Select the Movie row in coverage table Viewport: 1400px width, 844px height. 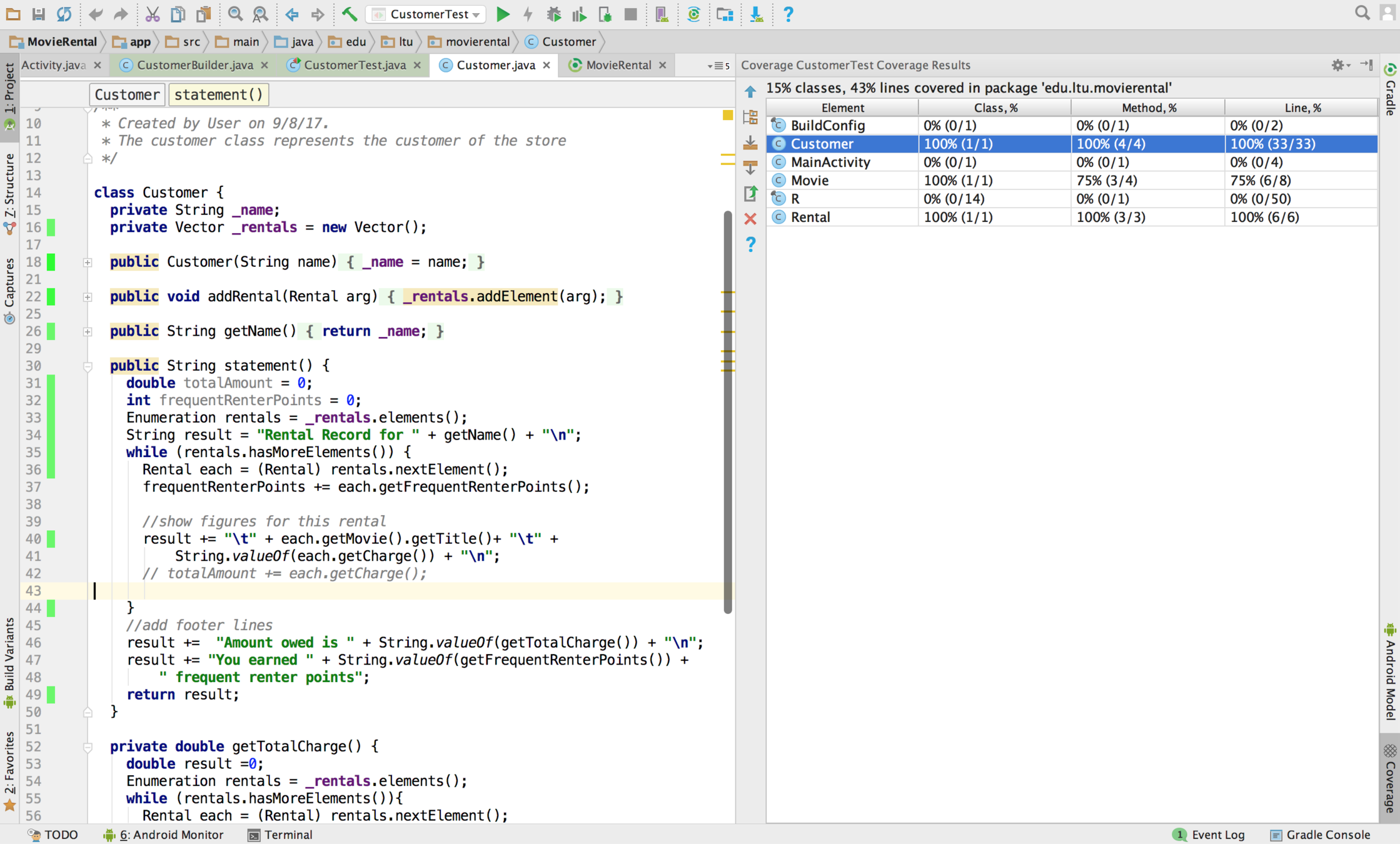[809, 181]
